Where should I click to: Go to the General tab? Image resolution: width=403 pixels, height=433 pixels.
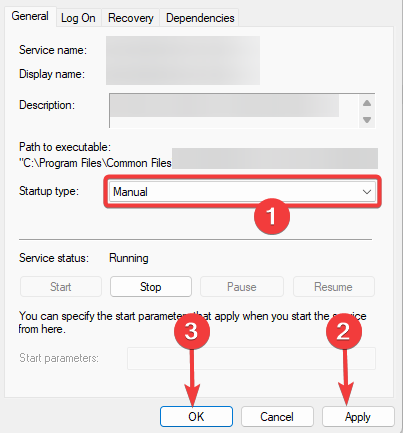tap(30, 16)
